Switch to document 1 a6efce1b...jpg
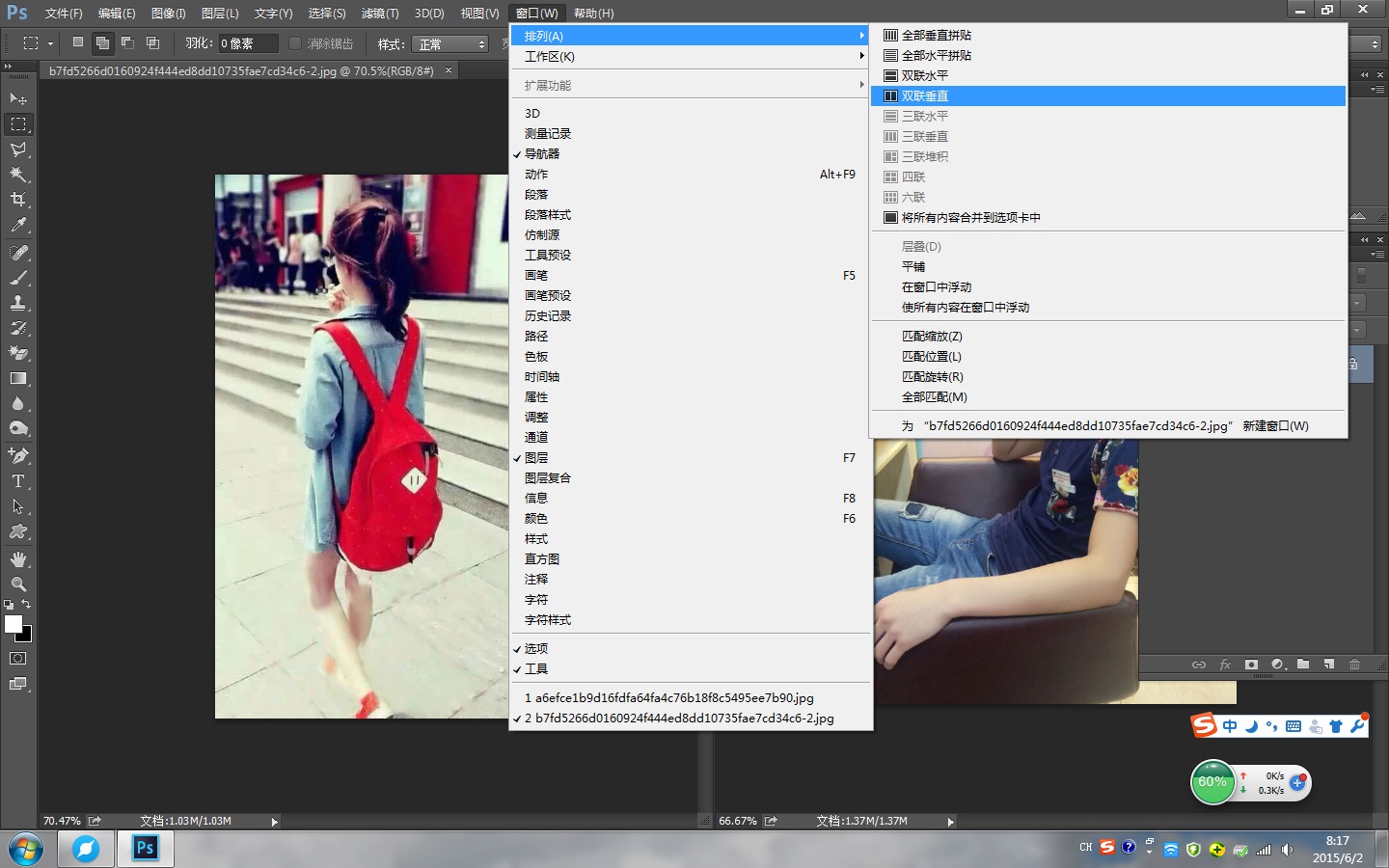Viewport: 1389px width, 868px height. click(x=691, y=698)
